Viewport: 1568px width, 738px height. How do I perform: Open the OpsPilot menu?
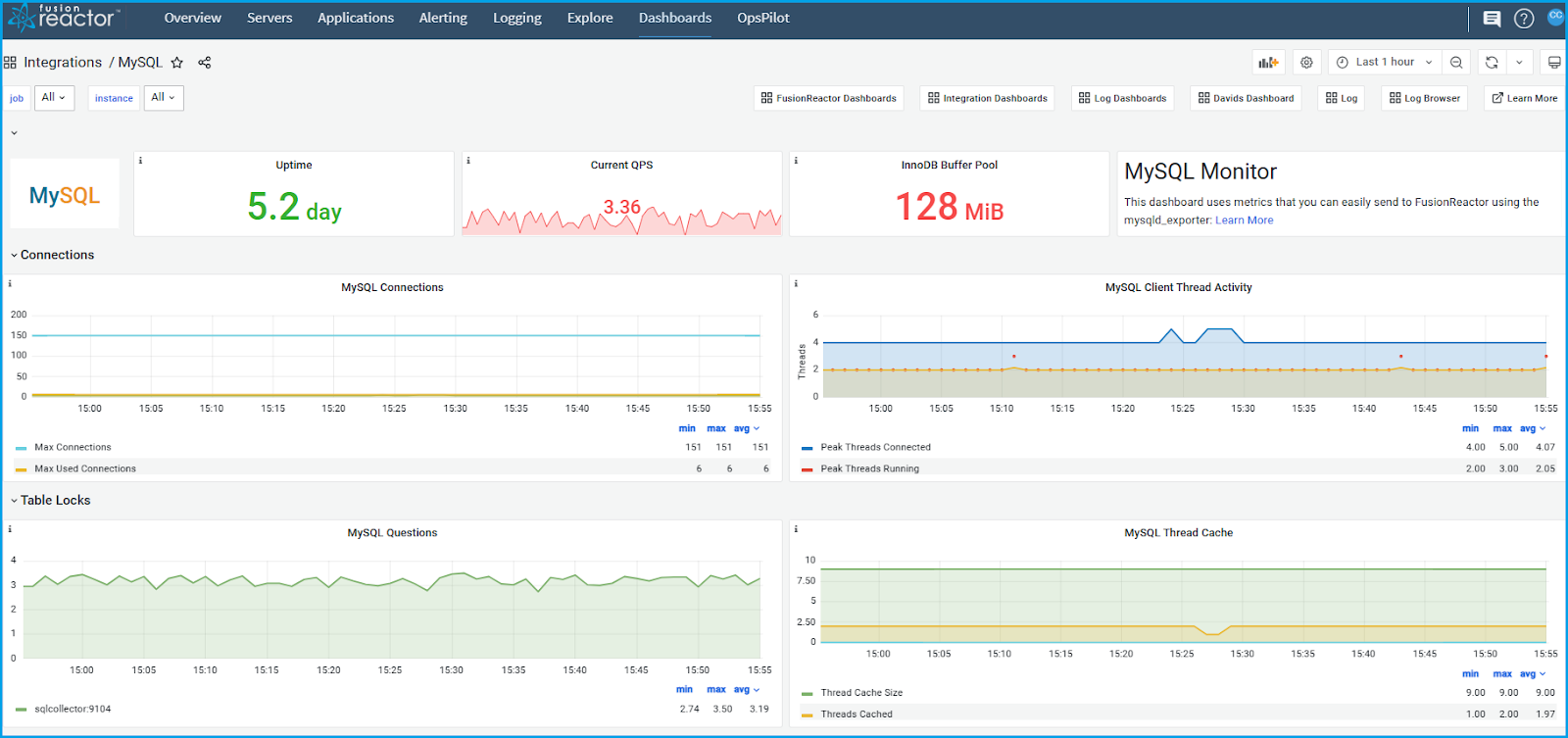[x=763, y=18]
